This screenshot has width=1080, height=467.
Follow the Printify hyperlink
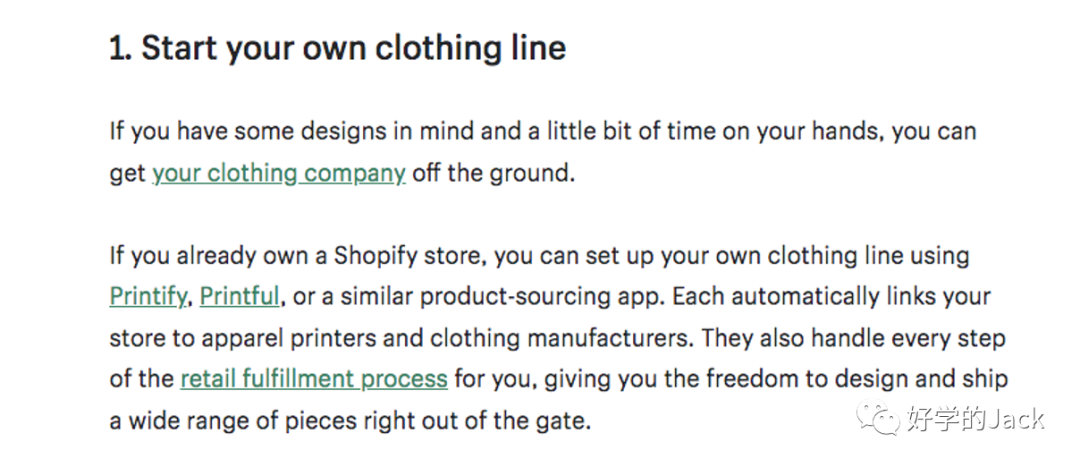148,297
